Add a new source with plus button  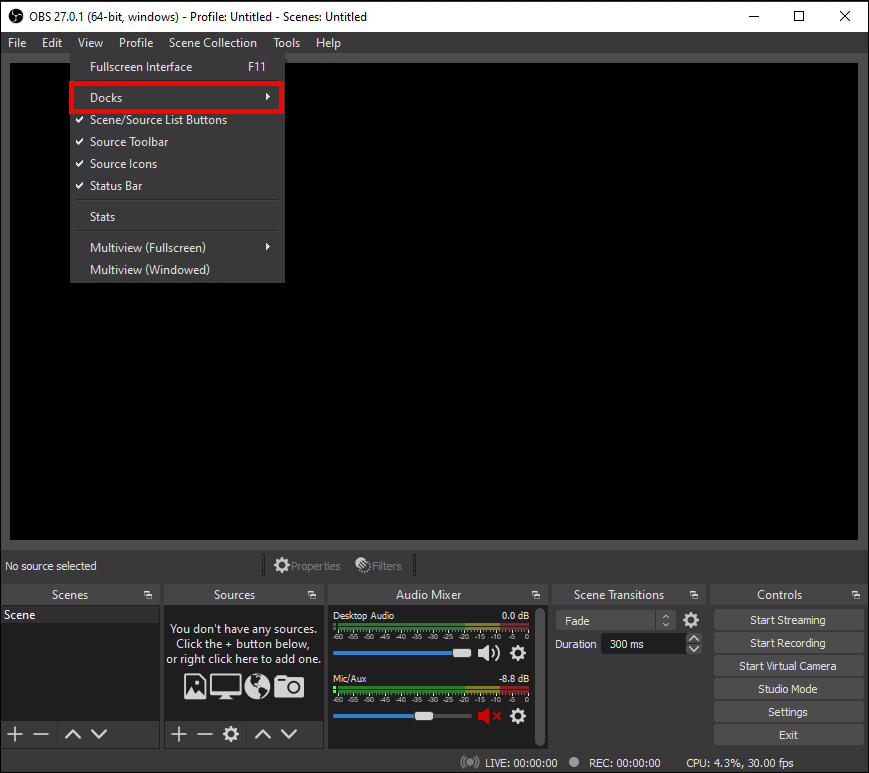pos(178,734)
